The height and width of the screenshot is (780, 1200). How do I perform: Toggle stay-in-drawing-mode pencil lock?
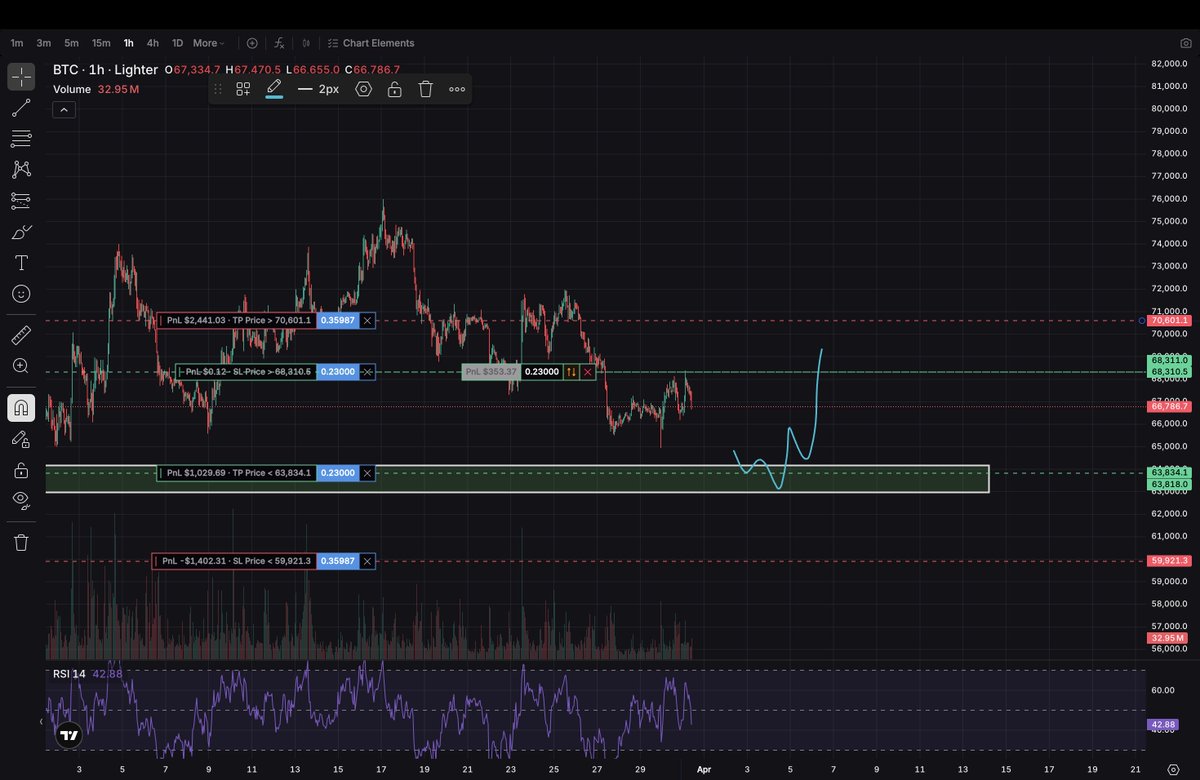[21, 438]
